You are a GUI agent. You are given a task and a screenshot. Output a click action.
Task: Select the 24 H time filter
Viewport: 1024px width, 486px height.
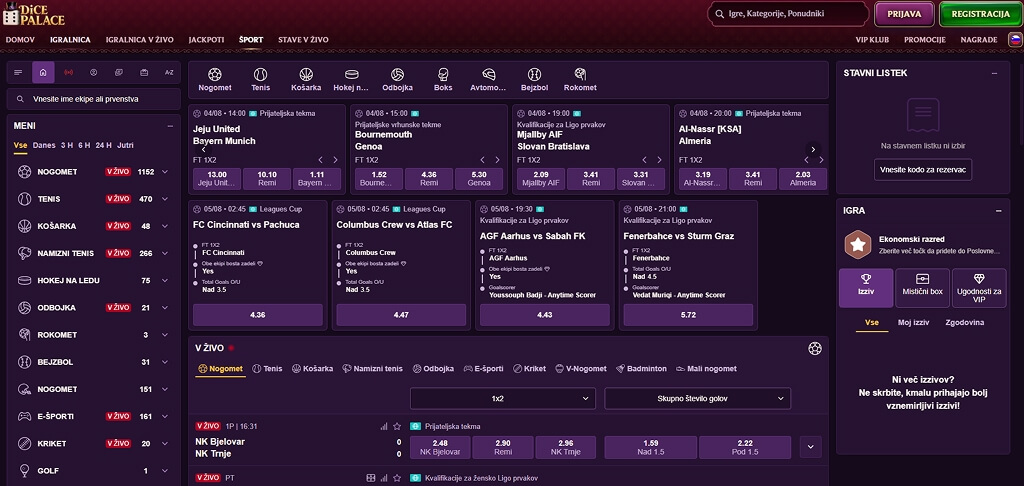(x=104, y=145)
